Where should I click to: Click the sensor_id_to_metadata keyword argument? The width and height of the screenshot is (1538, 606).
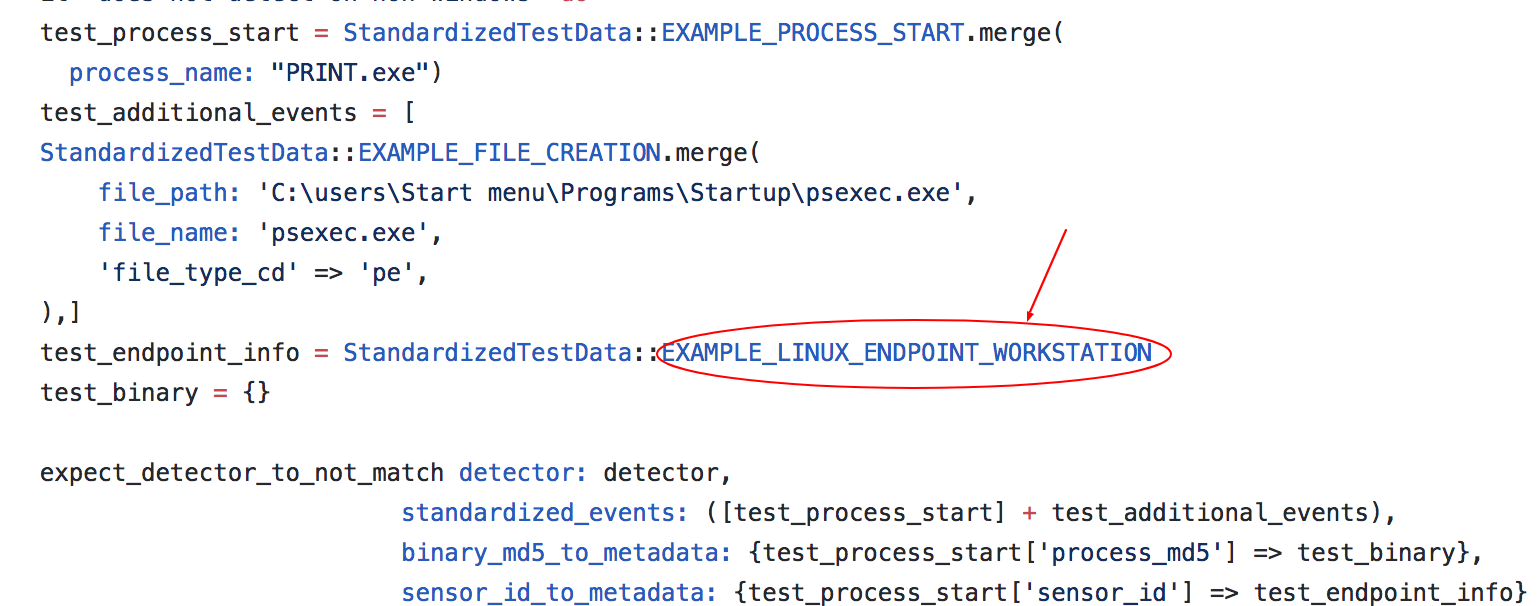point(559,593)
